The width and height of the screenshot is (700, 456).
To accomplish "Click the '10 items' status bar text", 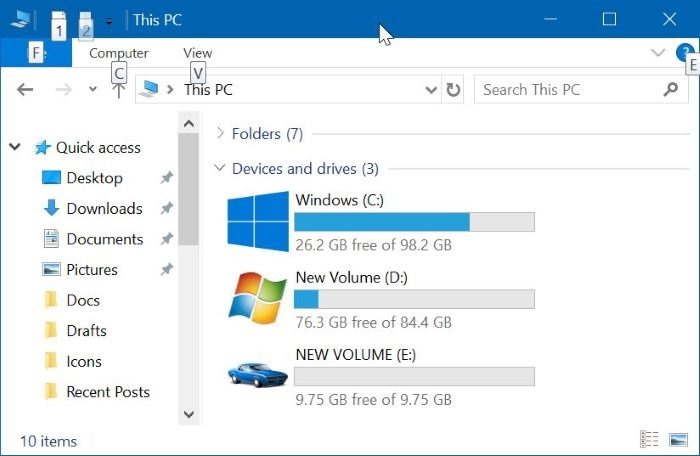I will (48, 441).
